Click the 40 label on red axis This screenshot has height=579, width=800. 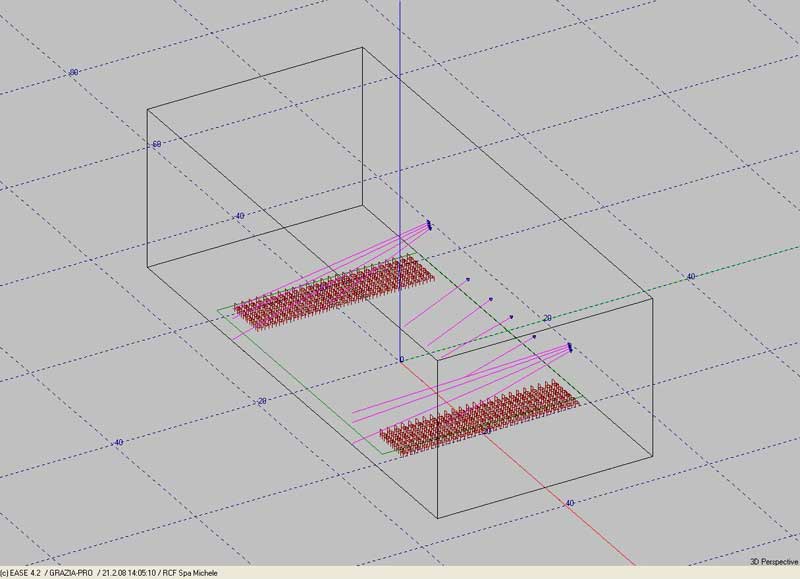570,503
